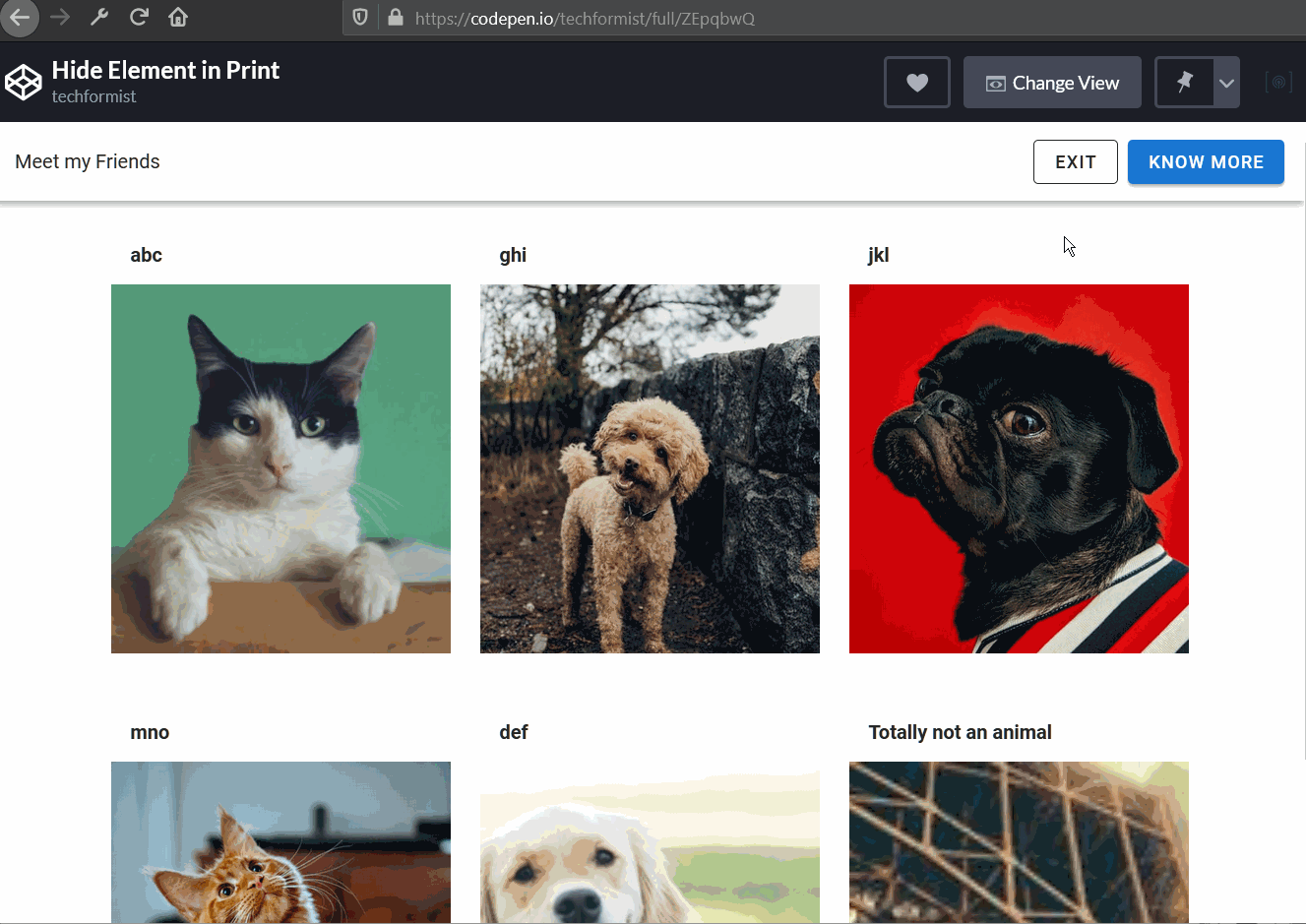This screenshot has width=1306, height=924.
Task: Select the cat photo under abc
Action: [280, 468]
